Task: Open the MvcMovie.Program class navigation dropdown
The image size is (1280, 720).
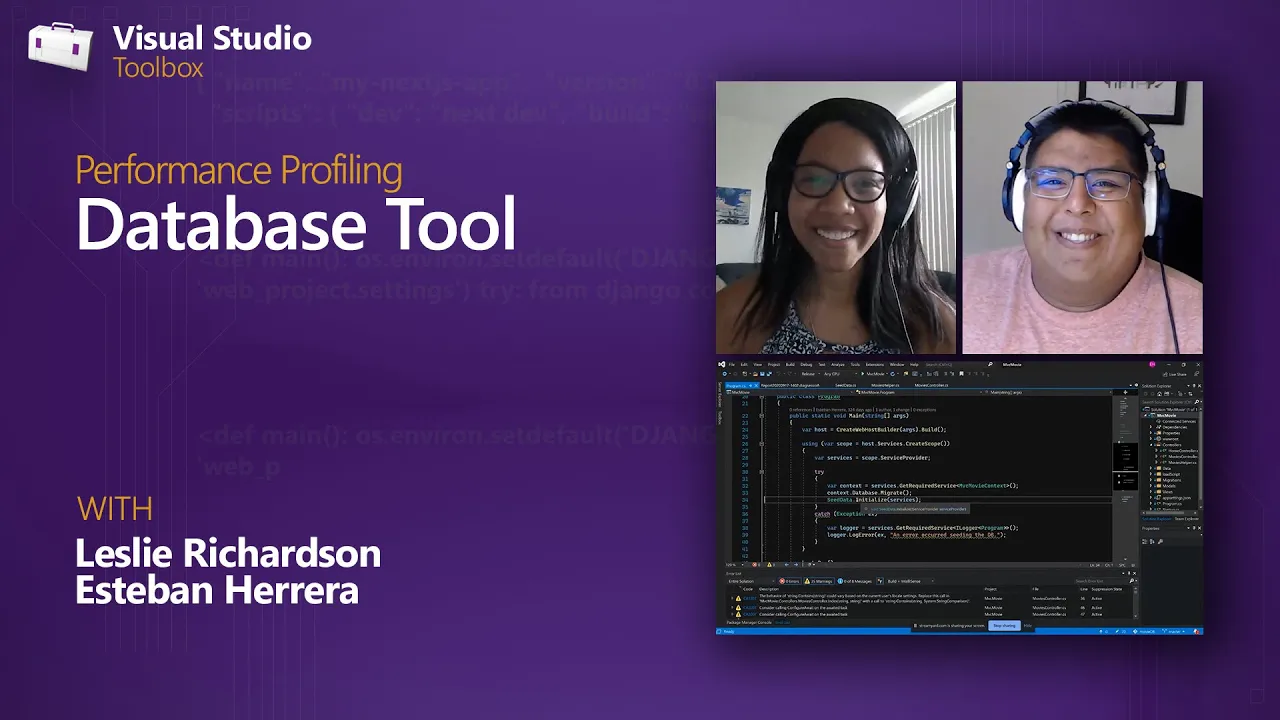Action: [x=917, y=393]
